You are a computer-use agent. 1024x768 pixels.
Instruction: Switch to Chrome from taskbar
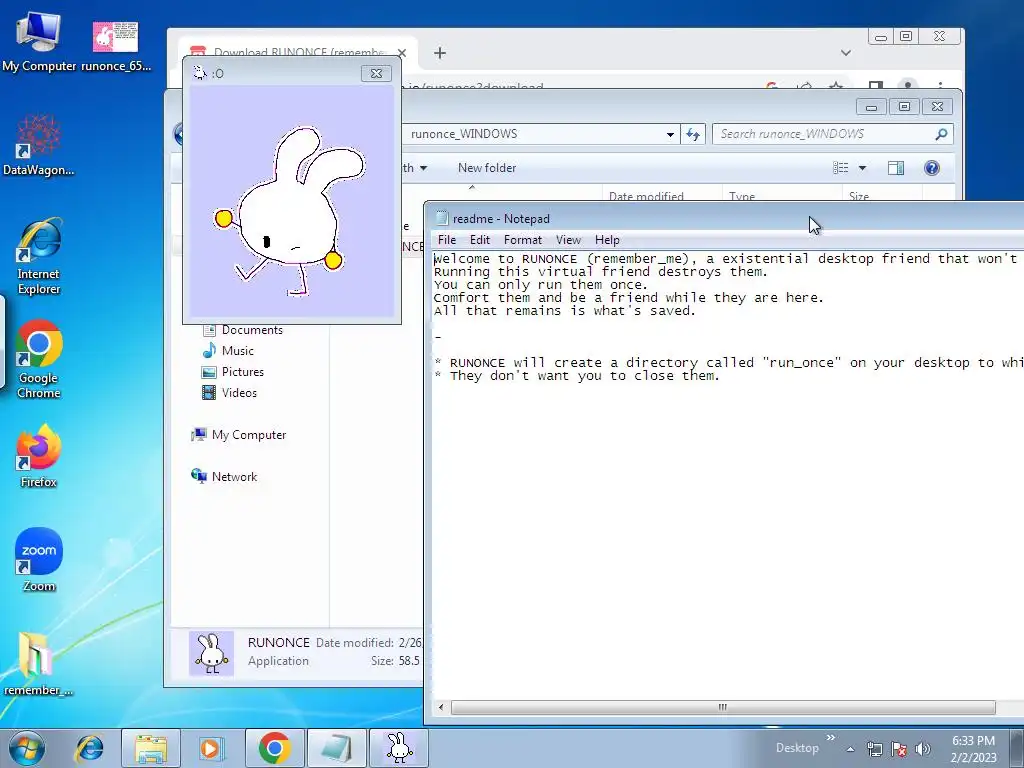[x=274, y=748]
